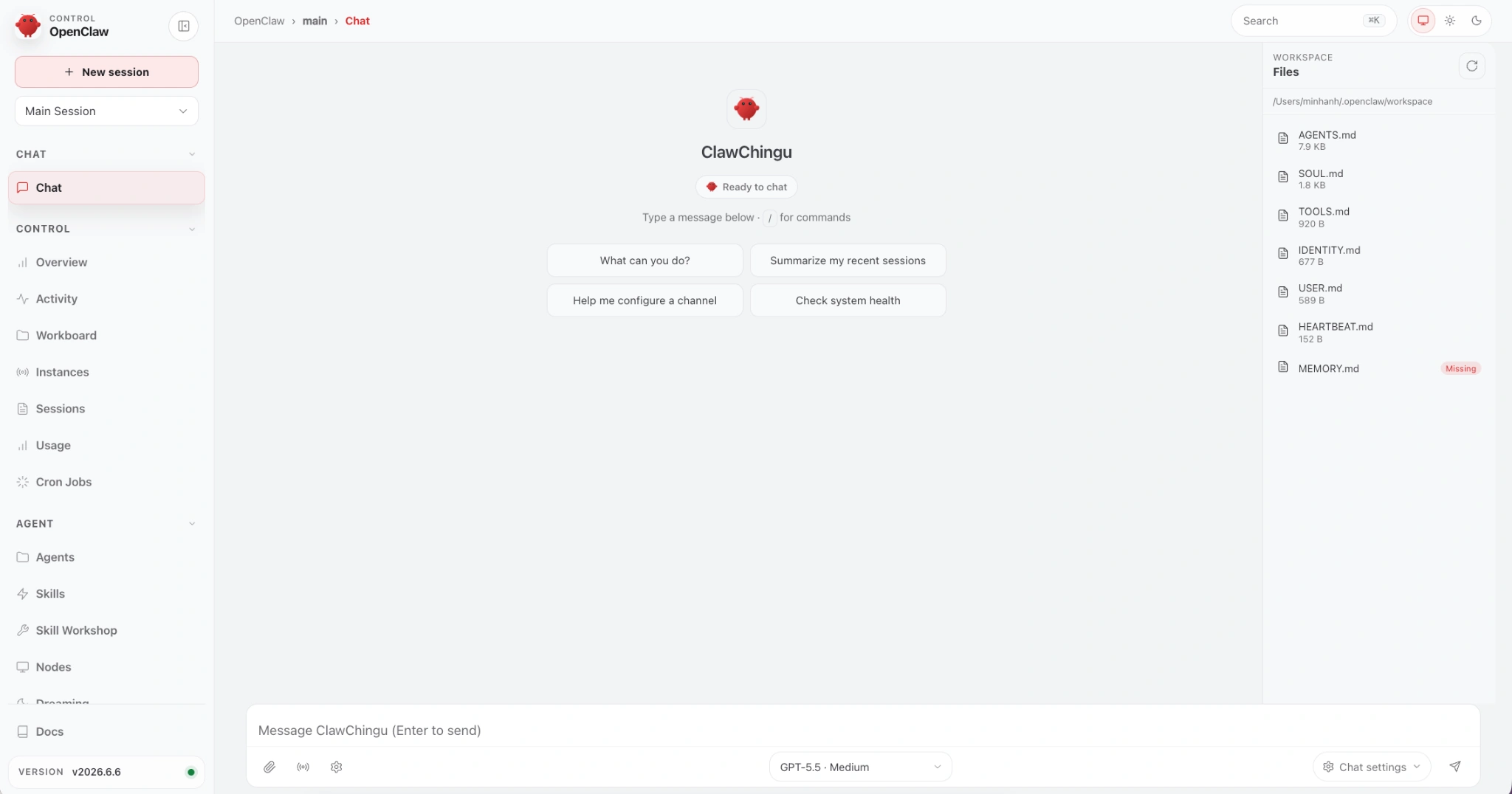Open the composer gear settings icon
This screenshot has height=794, width=1512.
(x=337, y=767)
